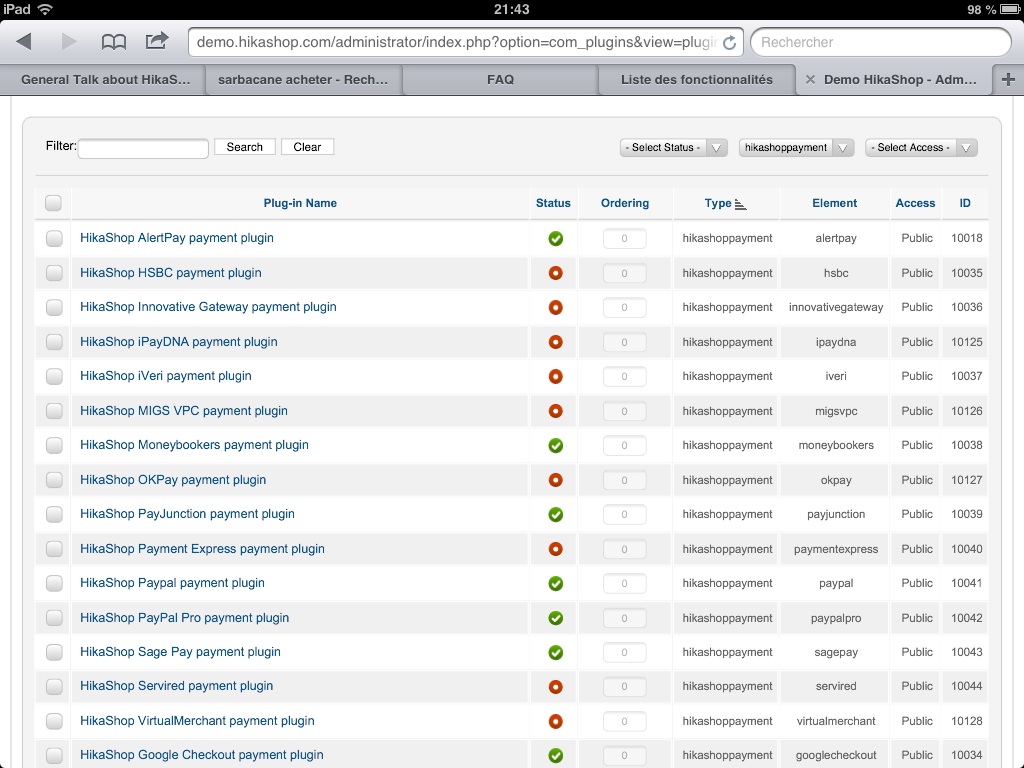Check the VirtualMerchant plugin checkbox
Image resolution: width=1024 pixels, height=768 pixels.
(x=54, y=721)
